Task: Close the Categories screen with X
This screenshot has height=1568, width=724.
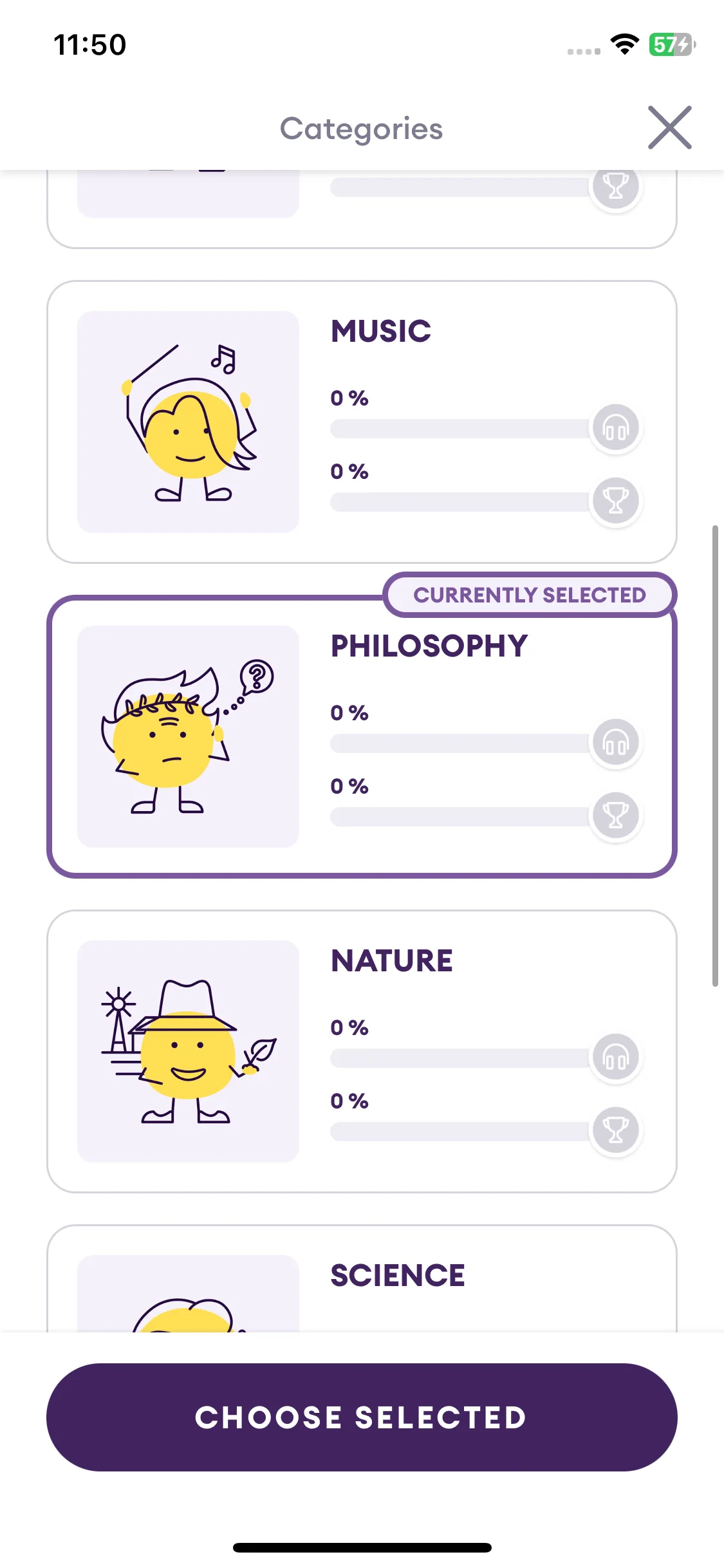Action: [x=669, y=127]
